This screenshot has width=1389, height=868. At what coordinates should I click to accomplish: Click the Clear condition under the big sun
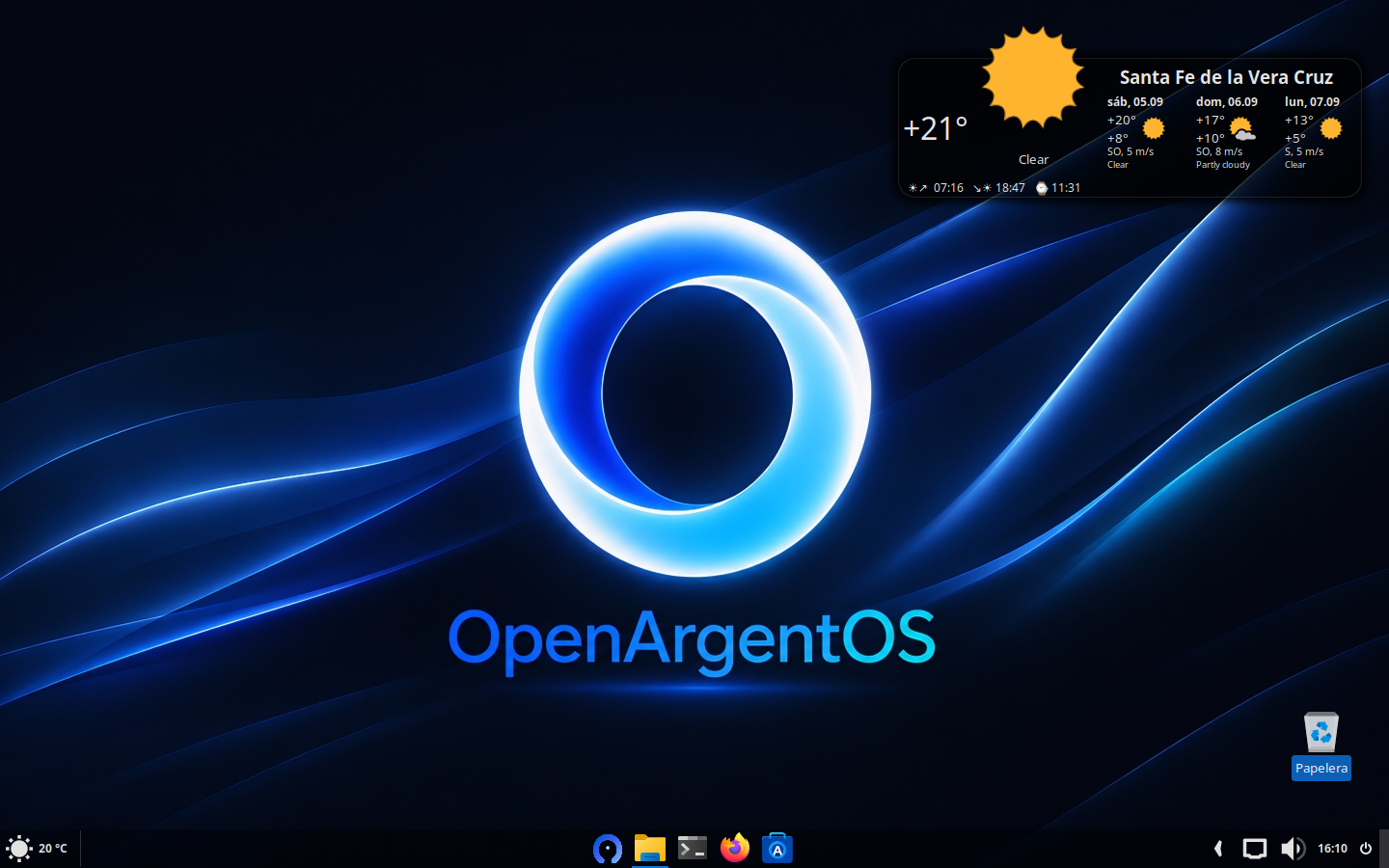tap(1033, 160)
